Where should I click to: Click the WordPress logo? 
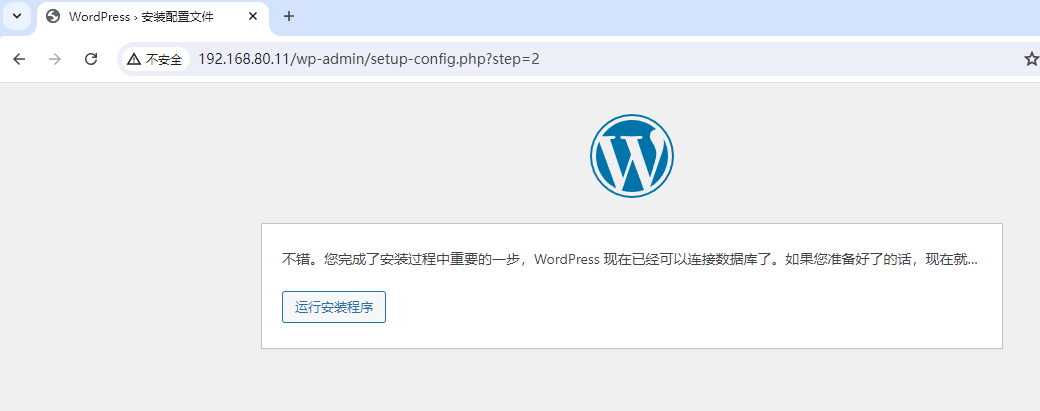point(631,156)
